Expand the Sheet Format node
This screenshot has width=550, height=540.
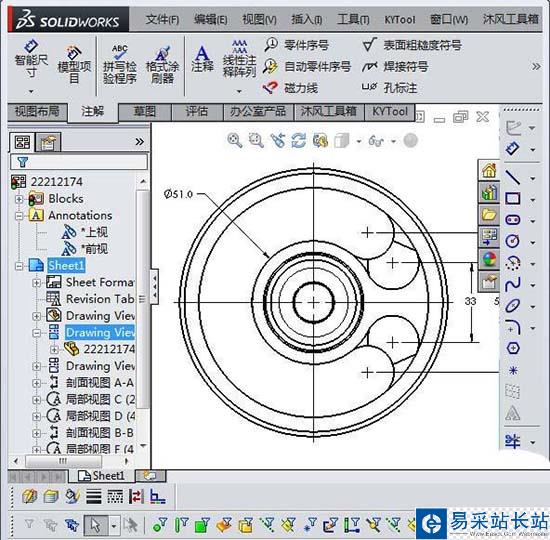pyautogui.click(x=36, y=282)
